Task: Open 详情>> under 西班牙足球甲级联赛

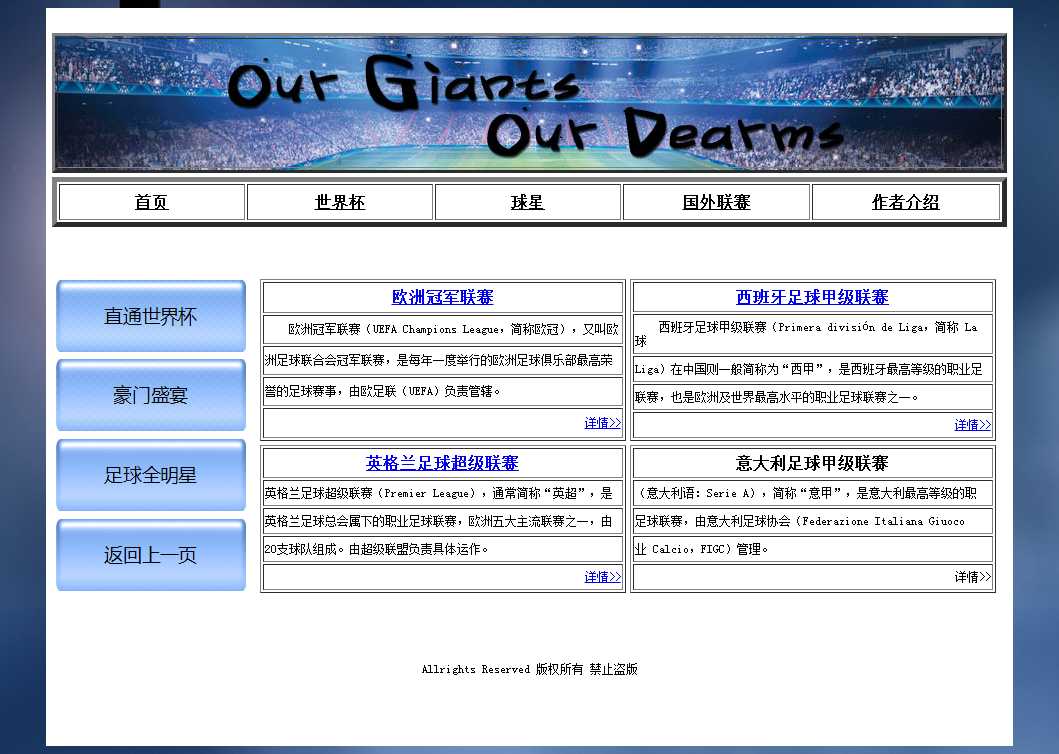Action: (972, 425)
